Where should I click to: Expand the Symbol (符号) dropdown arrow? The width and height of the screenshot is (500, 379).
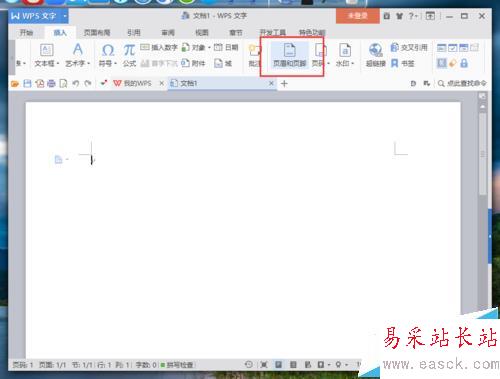(x=116, y=63)
